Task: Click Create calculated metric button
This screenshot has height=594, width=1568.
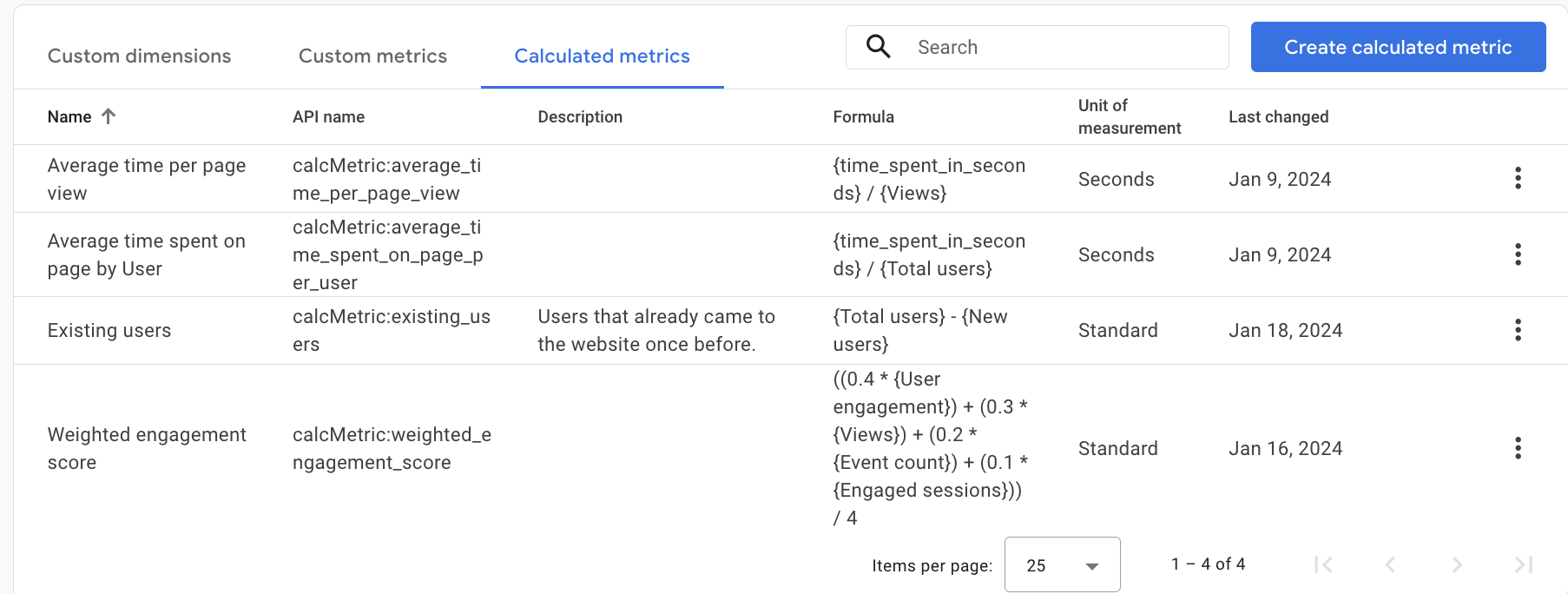Action: (1398, 48)
